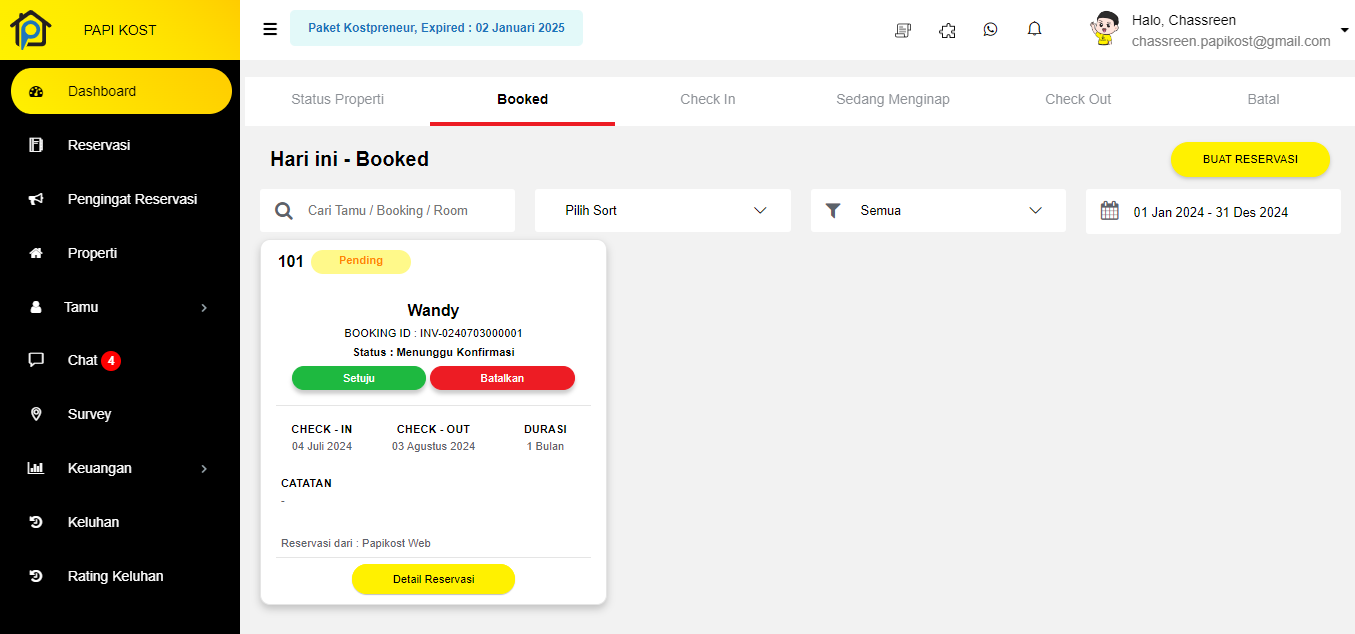The height and width of the screenshot is (634, 1355).
Task: Open Chat in the sidebar
Action: point(83,360)
